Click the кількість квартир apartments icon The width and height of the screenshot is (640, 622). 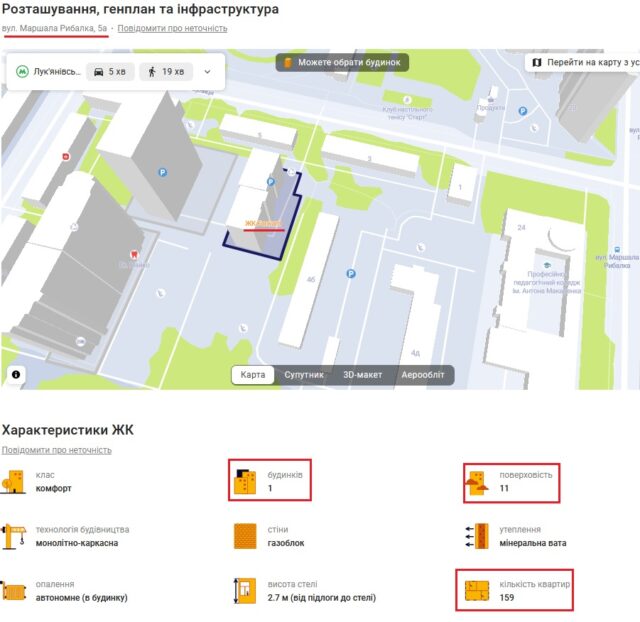(475, 591)
